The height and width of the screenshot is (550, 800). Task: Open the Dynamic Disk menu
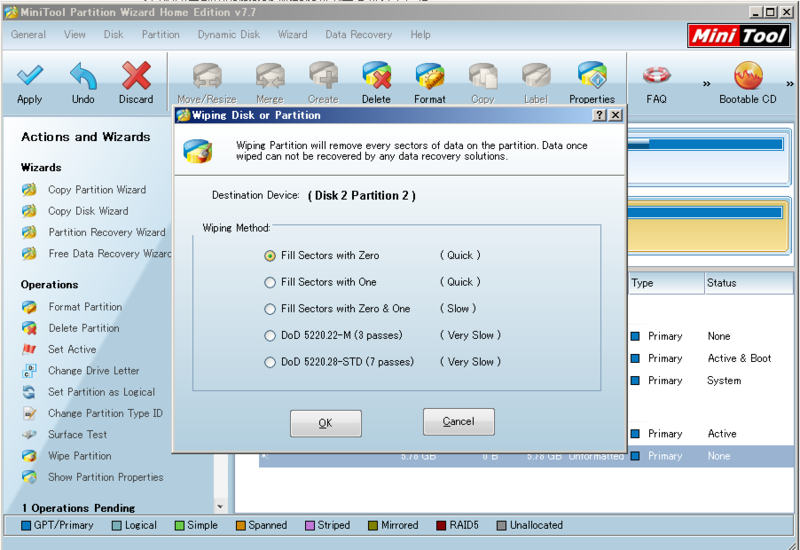click(x=229, y=35)
